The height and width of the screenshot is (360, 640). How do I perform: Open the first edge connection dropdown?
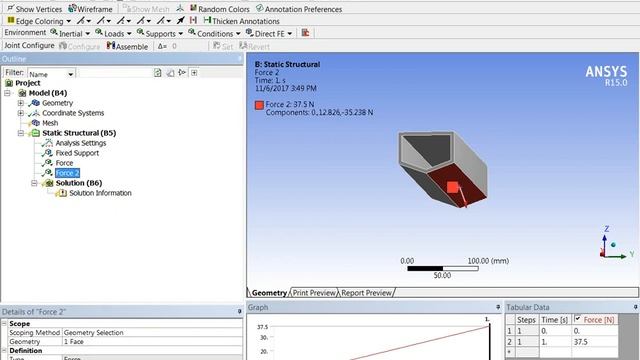pos(84,20)
